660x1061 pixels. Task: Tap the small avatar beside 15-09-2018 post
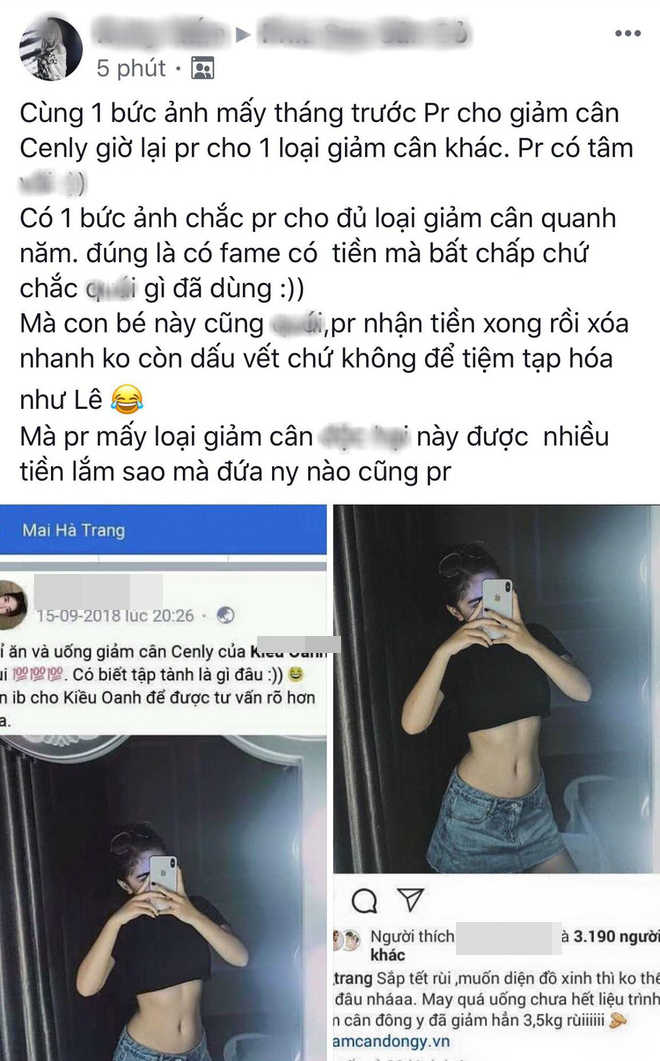(x=12, y=605)
